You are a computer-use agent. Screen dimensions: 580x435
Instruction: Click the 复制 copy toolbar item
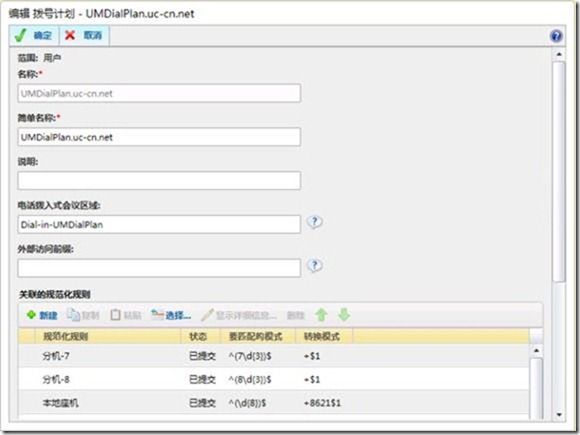(83, 315)
